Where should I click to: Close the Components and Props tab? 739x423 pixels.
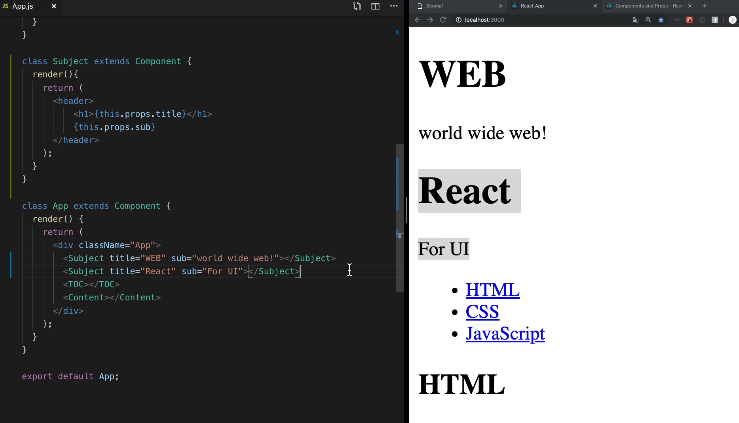(690, 6)
